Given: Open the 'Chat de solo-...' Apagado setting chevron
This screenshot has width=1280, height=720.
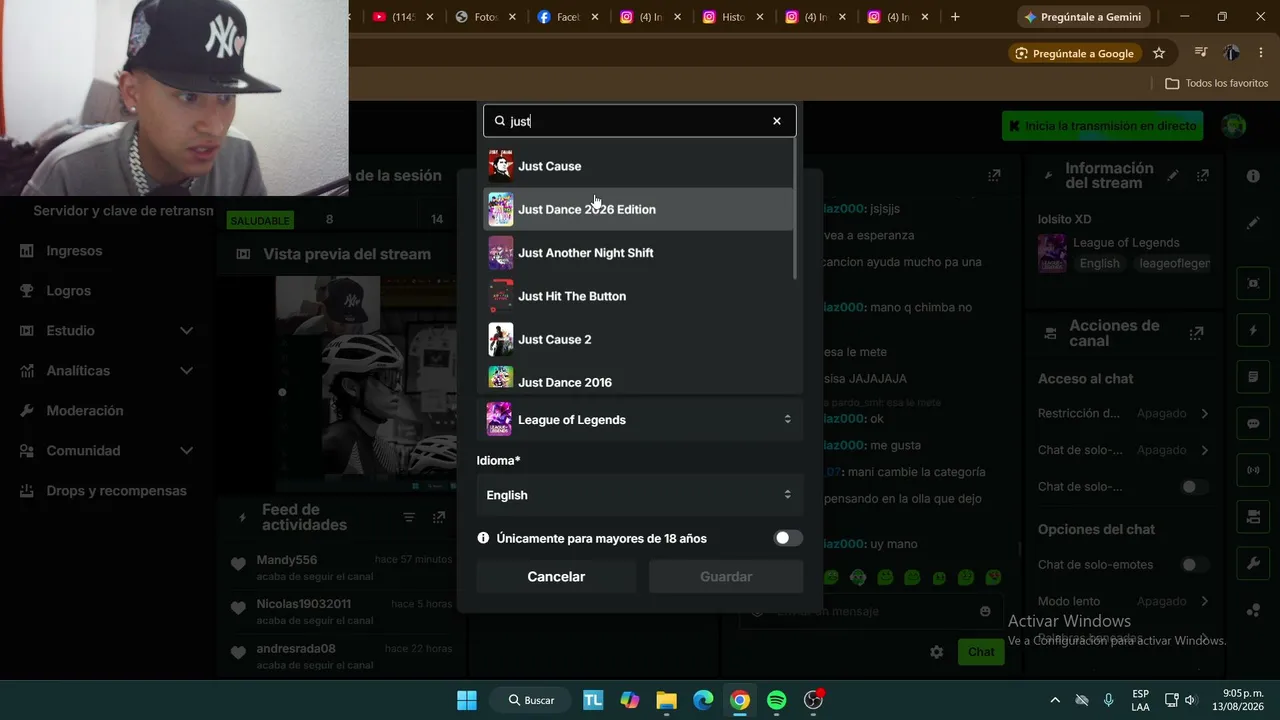Looking at the screenshot, I should point(1204,450).
